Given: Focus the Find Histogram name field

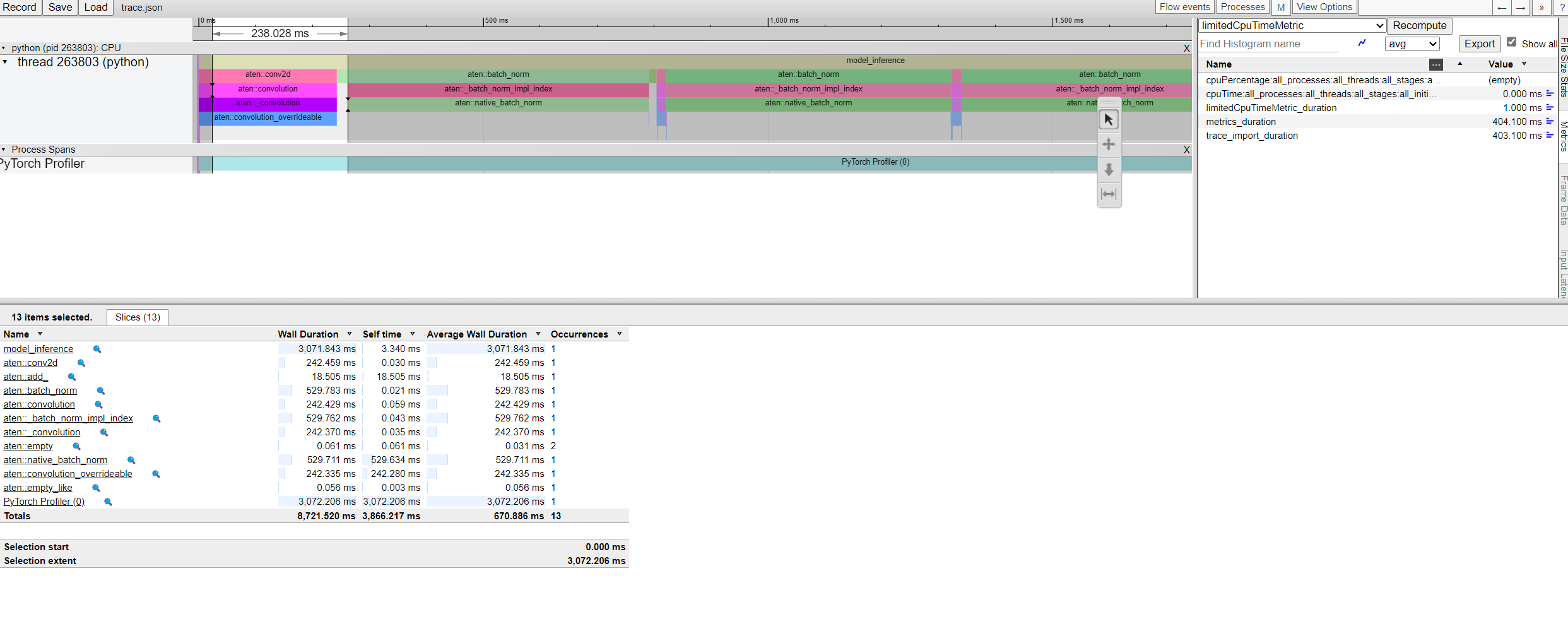Looking at the screenshot, I should click(1268, 44).
